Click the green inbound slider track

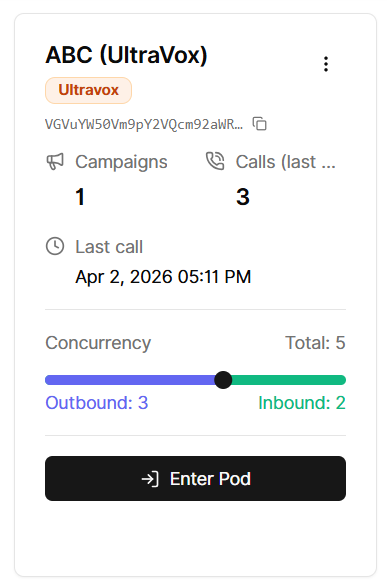(288, 380)
